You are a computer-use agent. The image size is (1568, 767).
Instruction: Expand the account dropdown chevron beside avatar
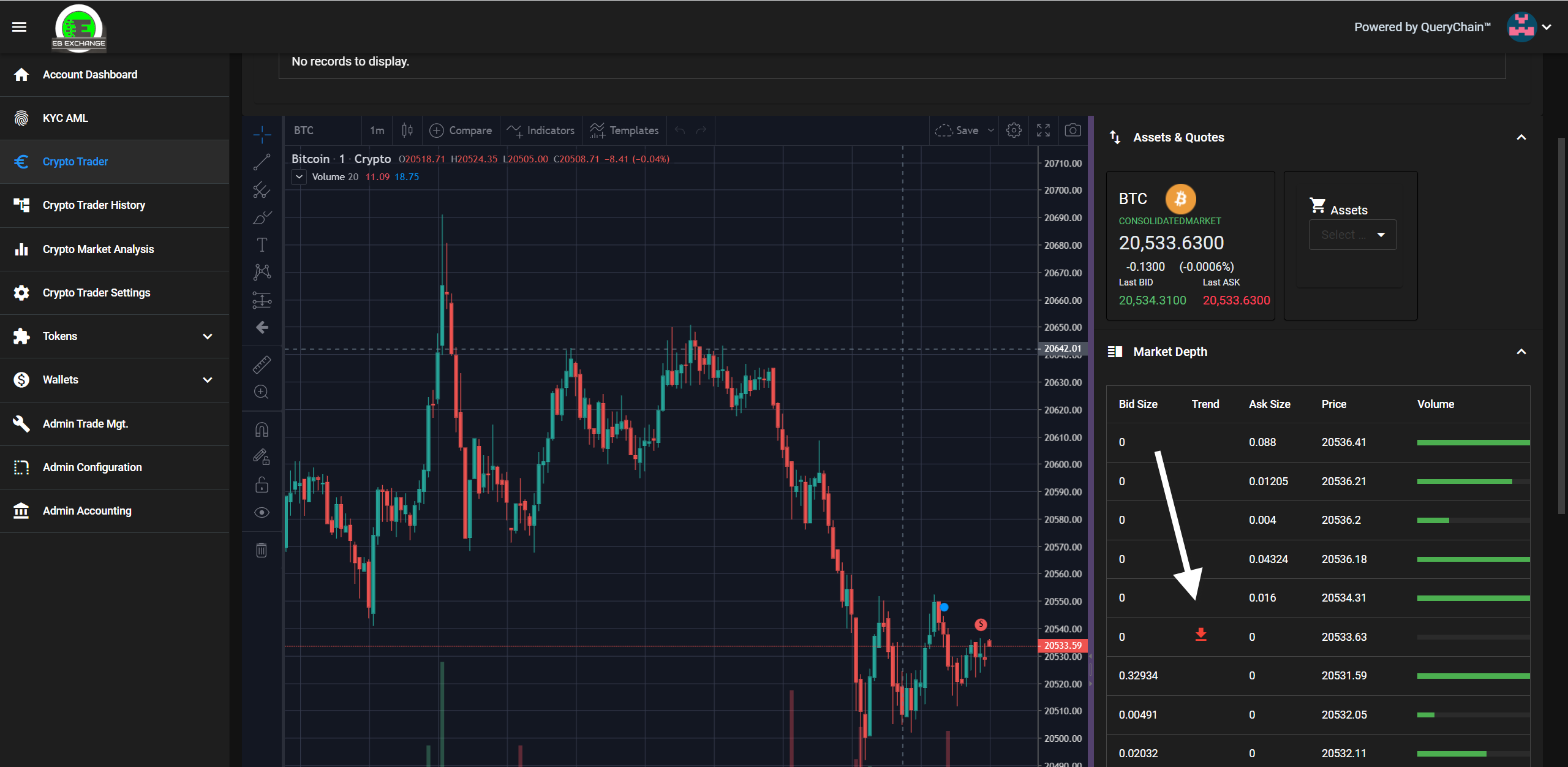(x=1547, y=27)
